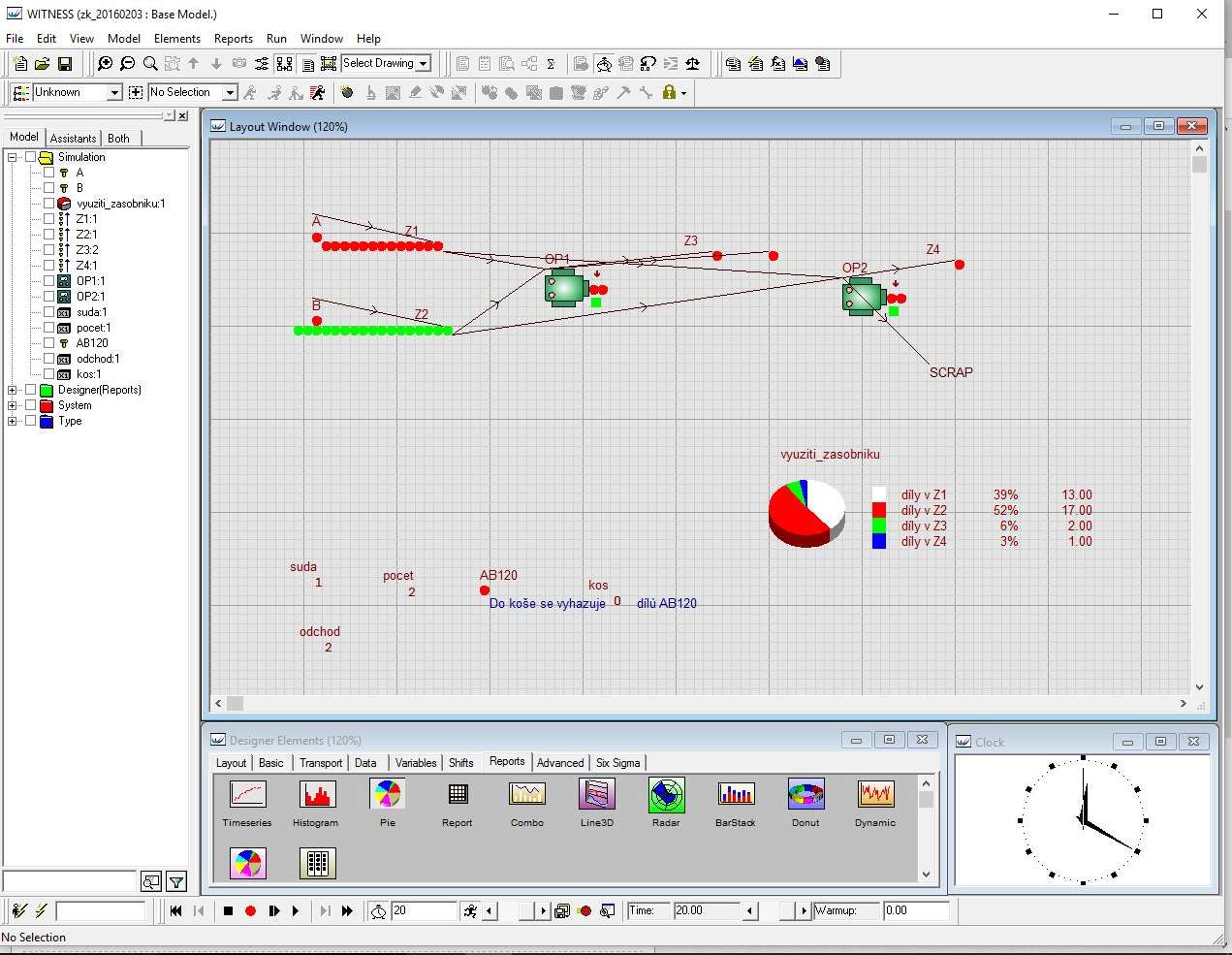Tick the checkbox for suda:1
Viewport: 1232px width, 955px height.
tap(48, 312)
